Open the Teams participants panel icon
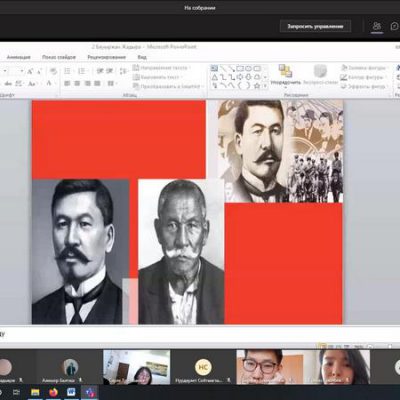 click(377, 26)
